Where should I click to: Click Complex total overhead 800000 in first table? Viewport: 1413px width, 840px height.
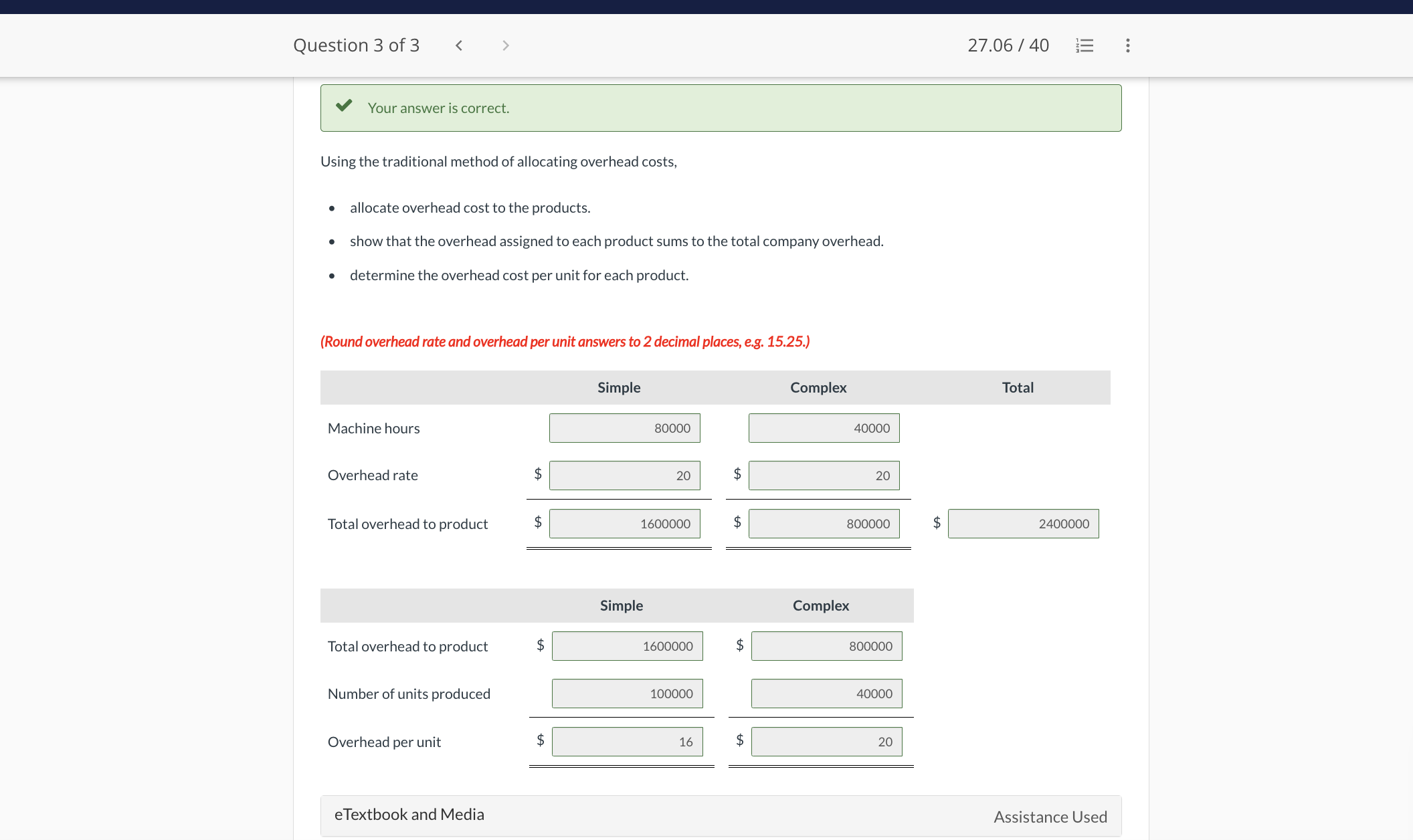[824, 524]
